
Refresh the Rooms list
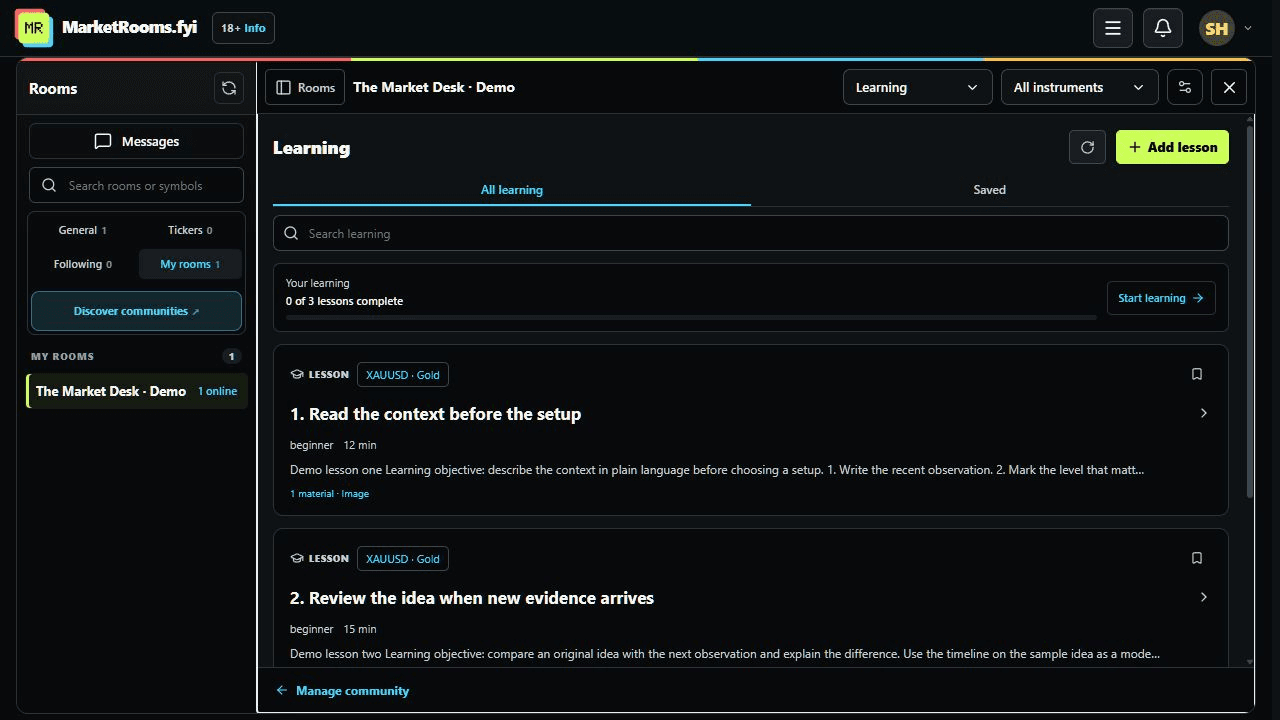click(229, 88)
